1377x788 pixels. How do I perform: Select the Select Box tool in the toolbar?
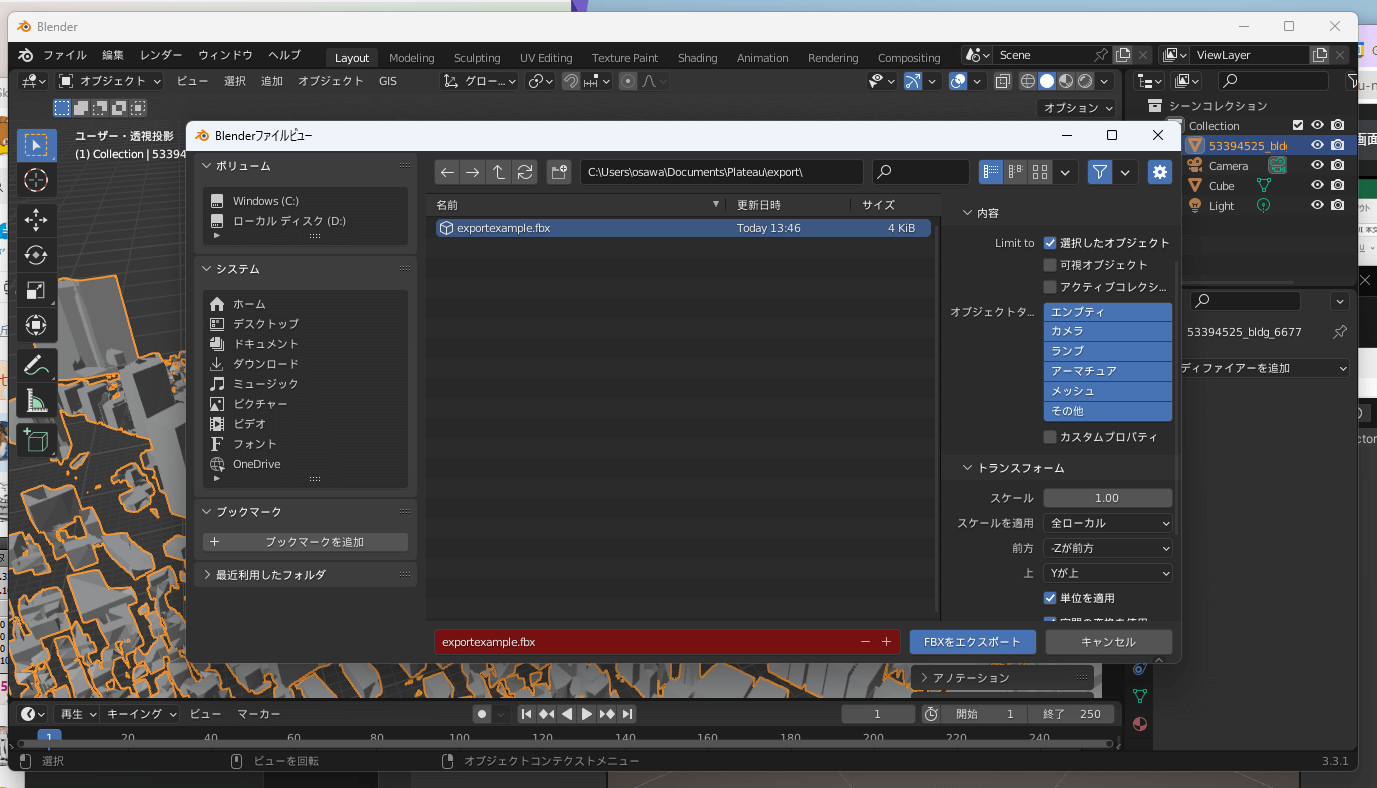coord(36,145)
